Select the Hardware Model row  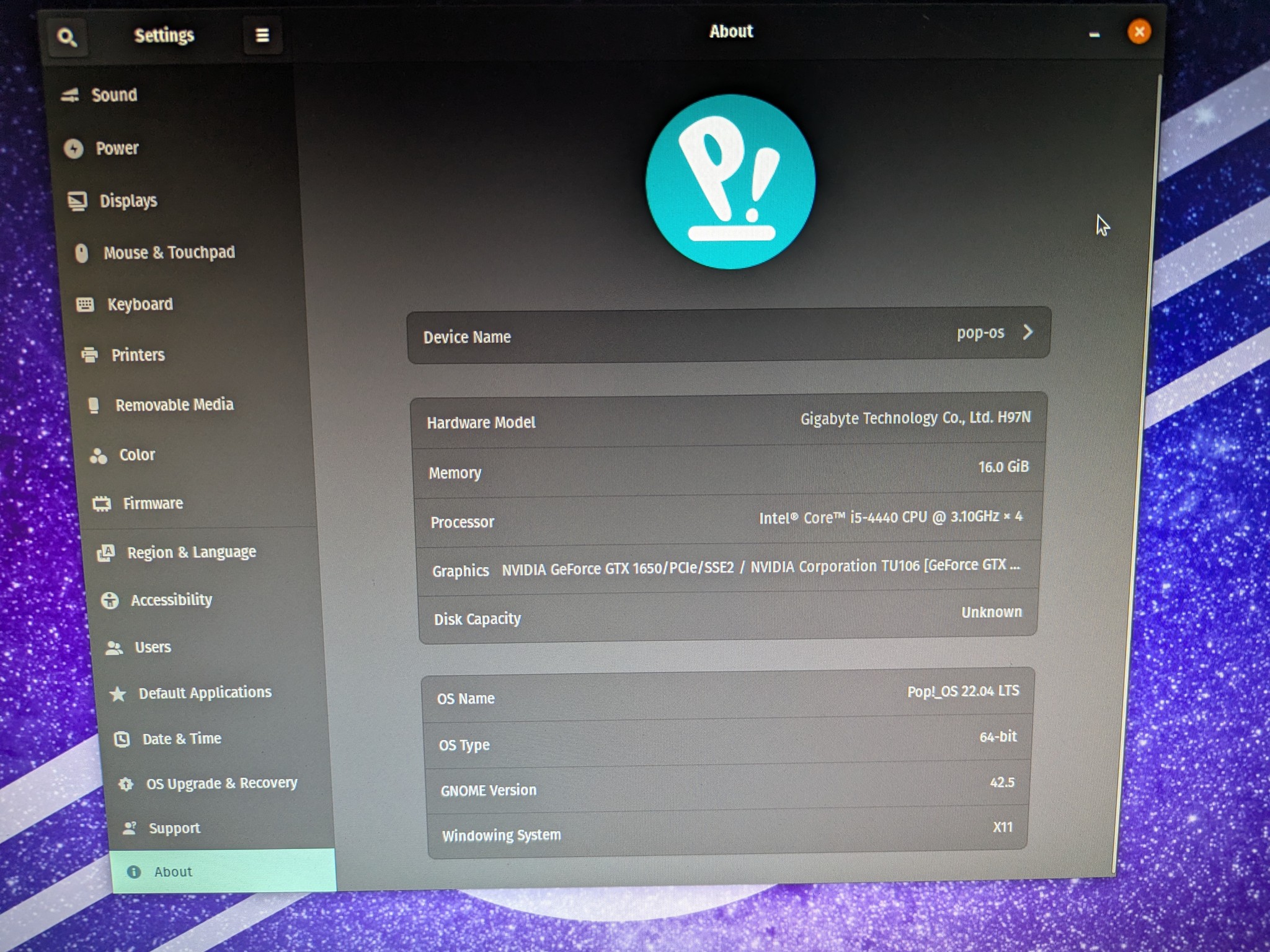(729, 421)
